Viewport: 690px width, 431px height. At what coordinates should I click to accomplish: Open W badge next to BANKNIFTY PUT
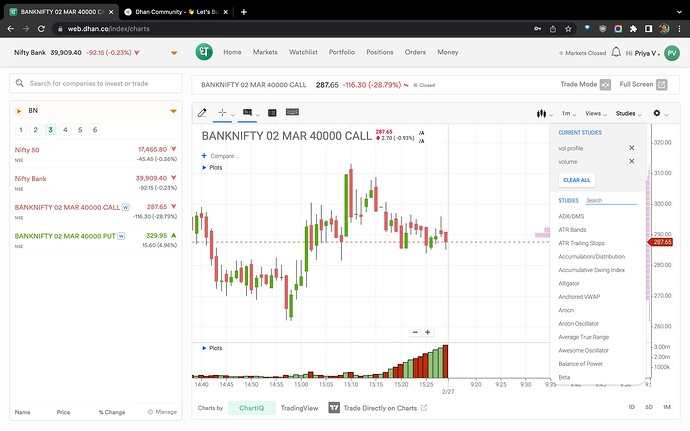[121, 236]
